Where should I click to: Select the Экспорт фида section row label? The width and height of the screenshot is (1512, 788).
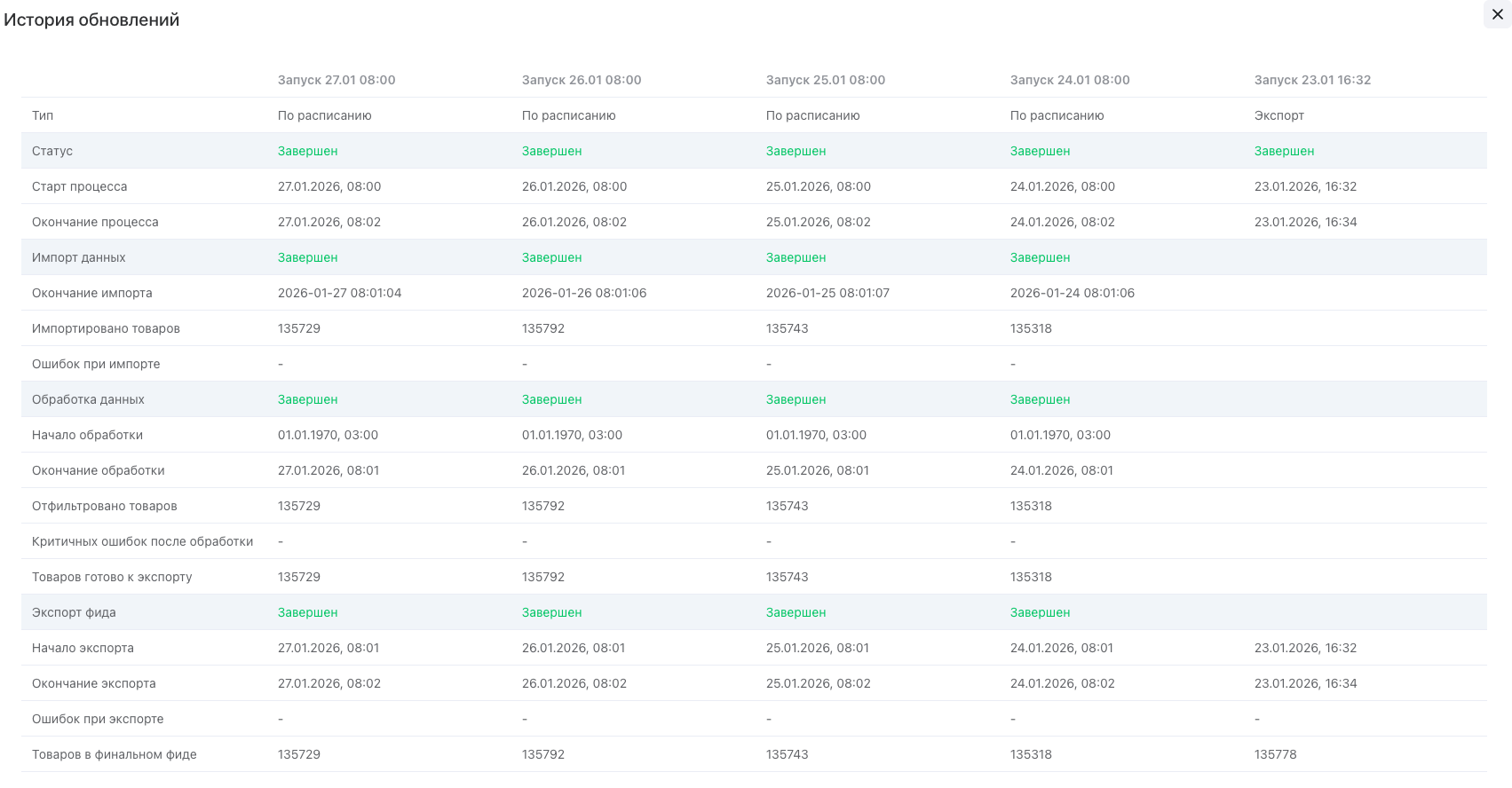coord(74,612)
